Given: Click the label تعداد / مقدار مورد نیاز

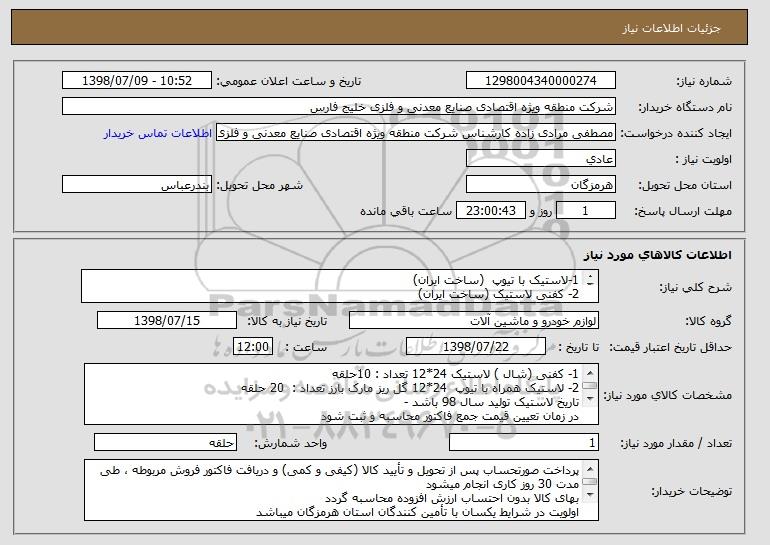Looking at the screenshot, I should [x=676, y=443].
